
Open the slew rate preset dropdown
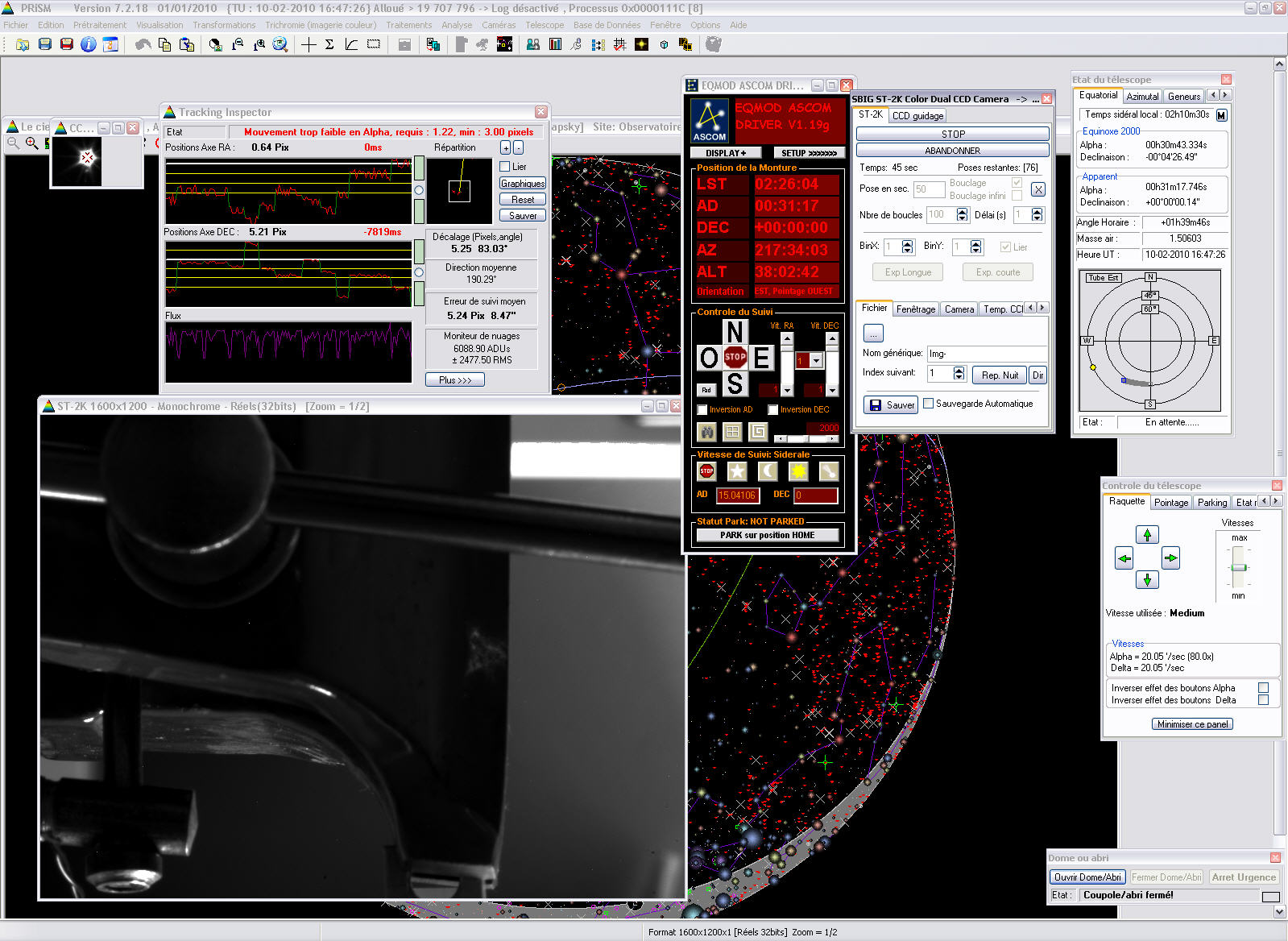click(816, 360)
